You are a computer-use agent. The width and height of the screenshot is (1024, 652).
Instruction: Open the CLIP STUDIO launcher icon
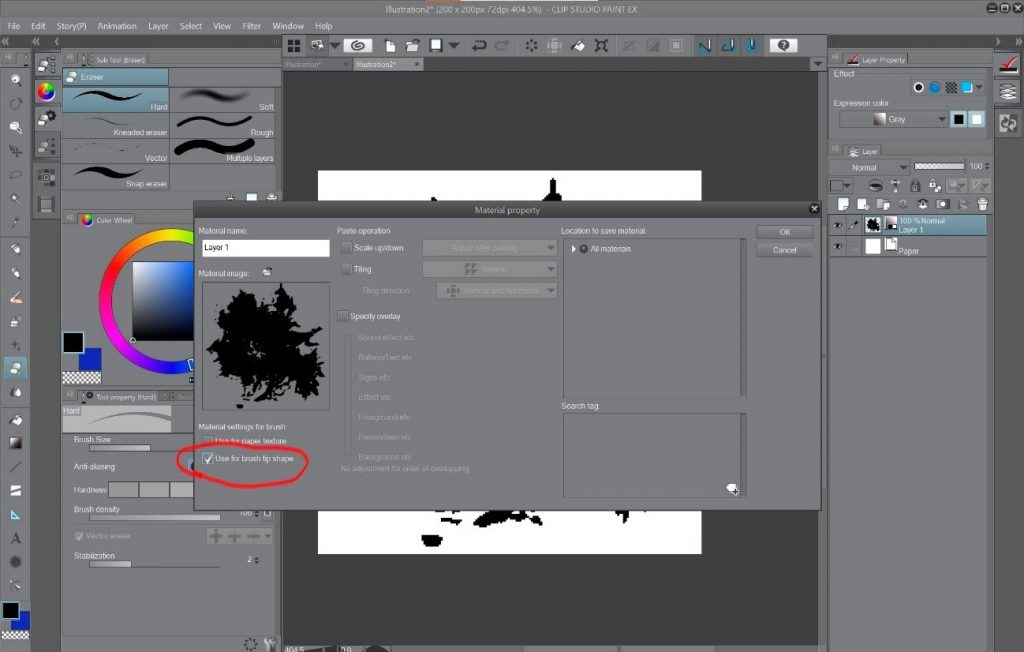click(357, 45)
